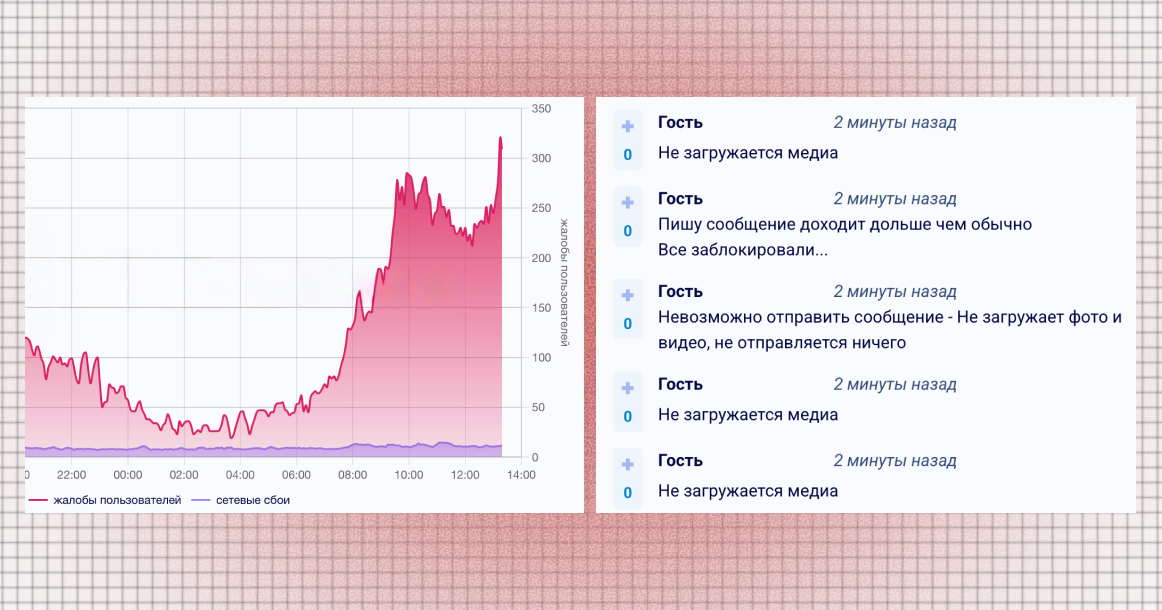Click plus icon beside "Пишу сообщение" comment

[628, 202]
